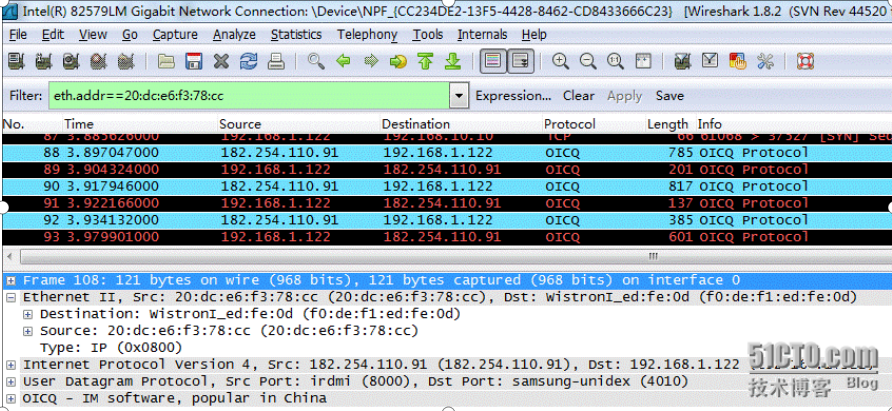
Task: Go to first packet with up-arrow icon
Action: (x=426, y=61)
